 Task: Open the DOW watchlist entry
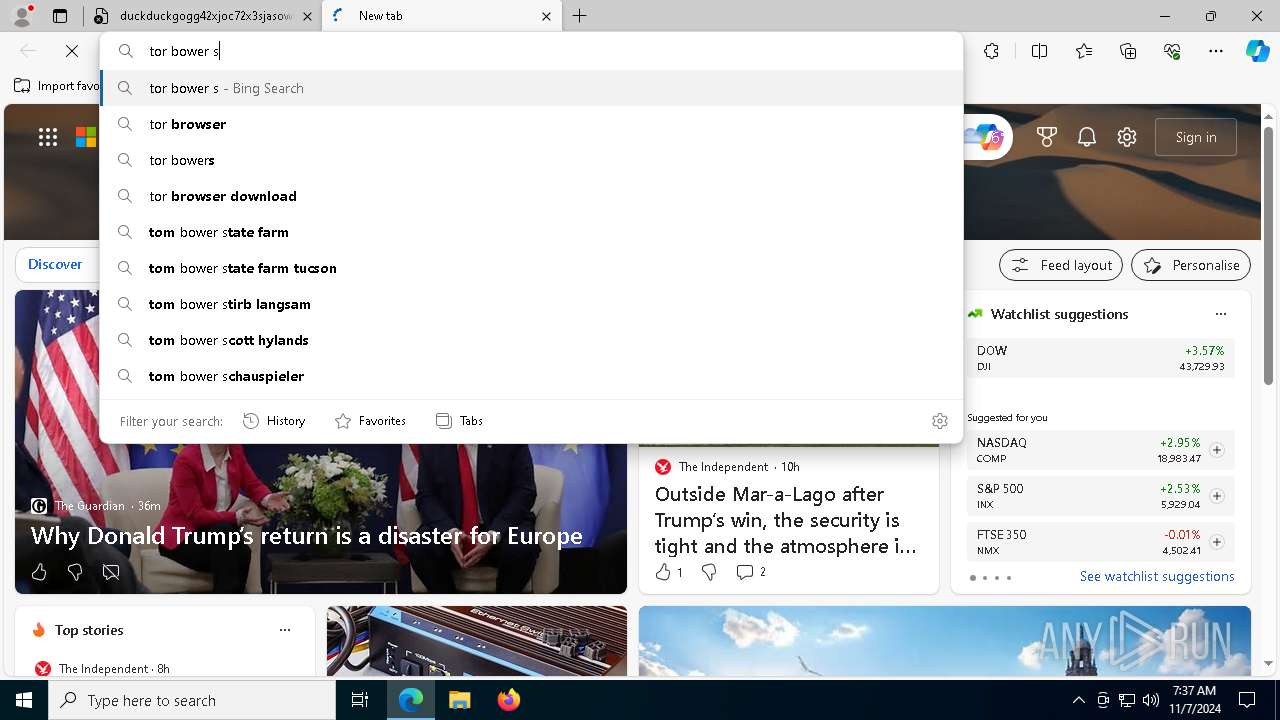pyautogui.click(x=1101, y=358)
